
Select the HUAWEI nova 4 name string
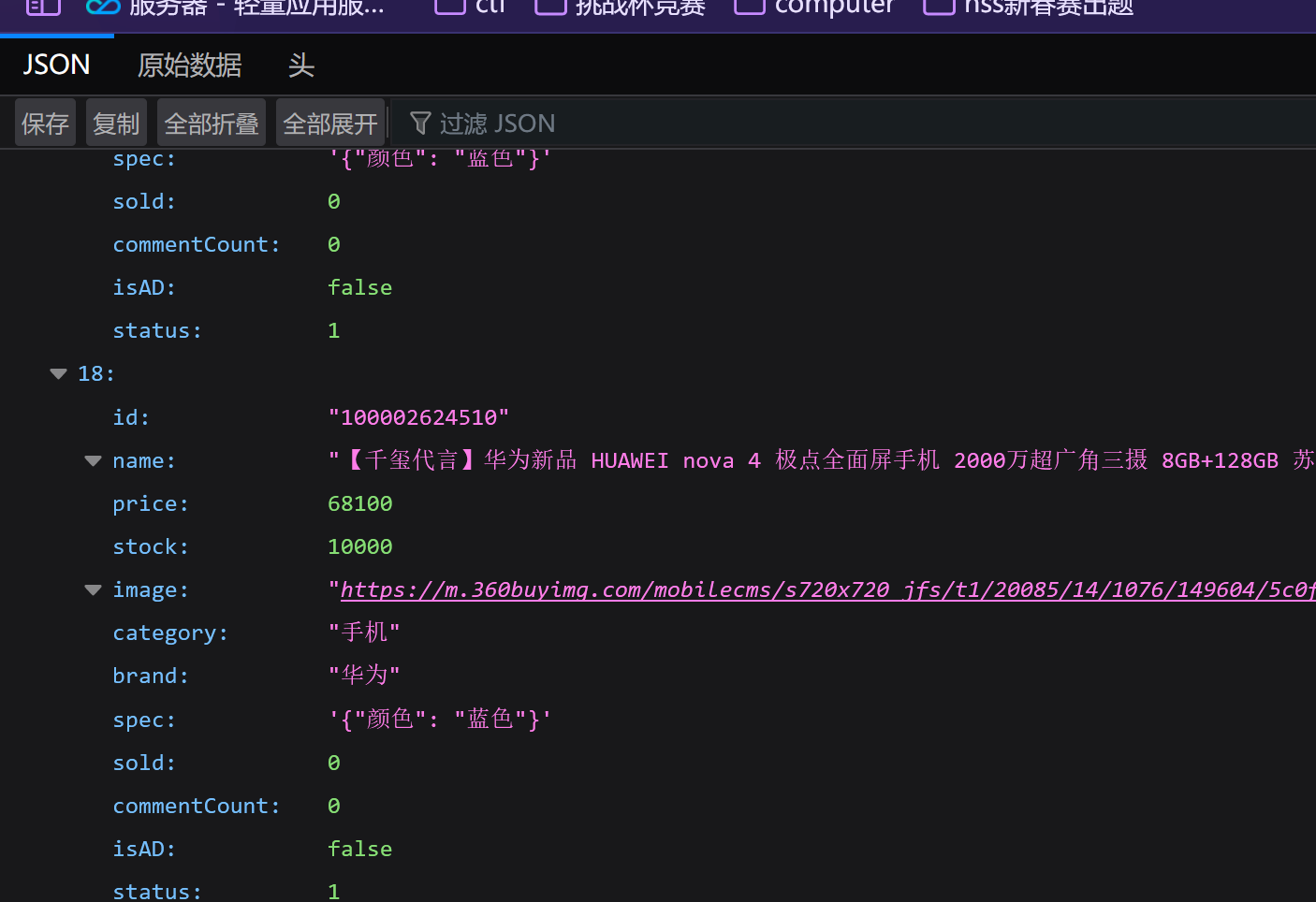[822, 460]
